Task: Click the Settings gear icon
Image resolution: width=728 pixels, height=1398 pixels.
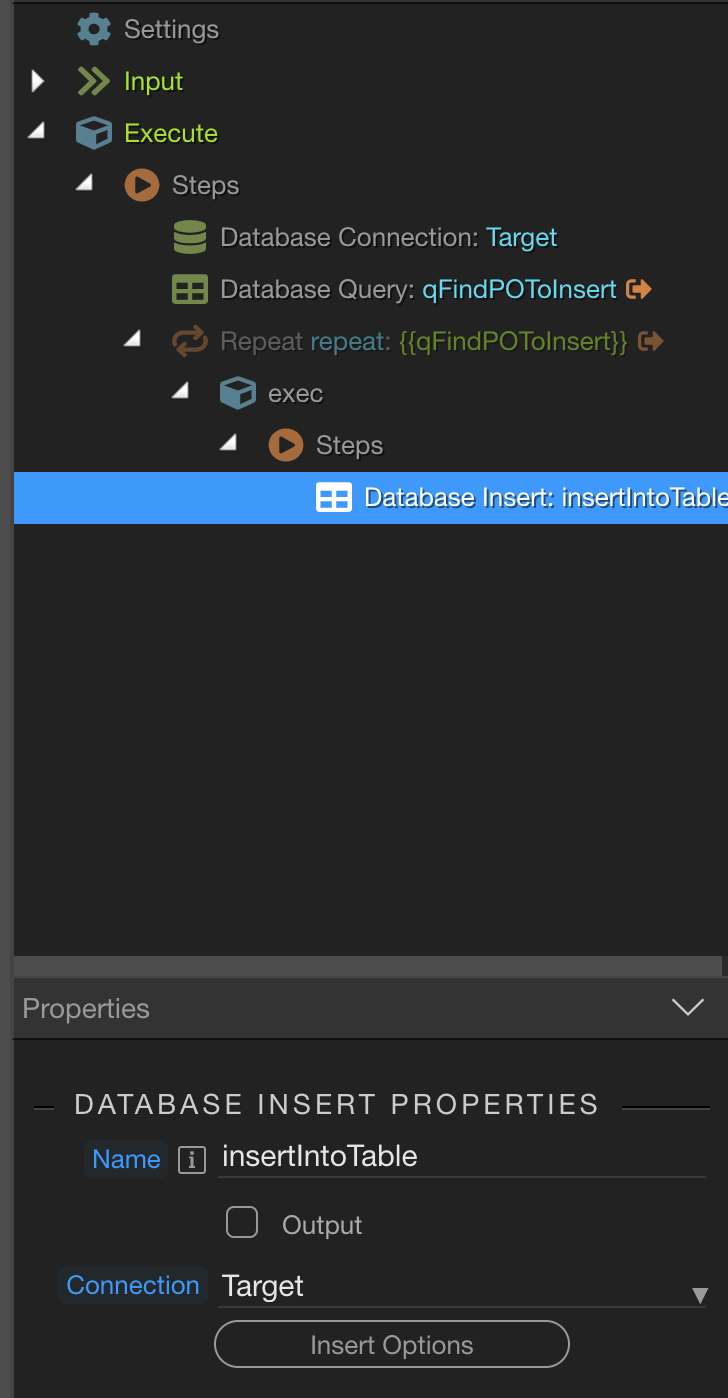Action: point(94,29)
